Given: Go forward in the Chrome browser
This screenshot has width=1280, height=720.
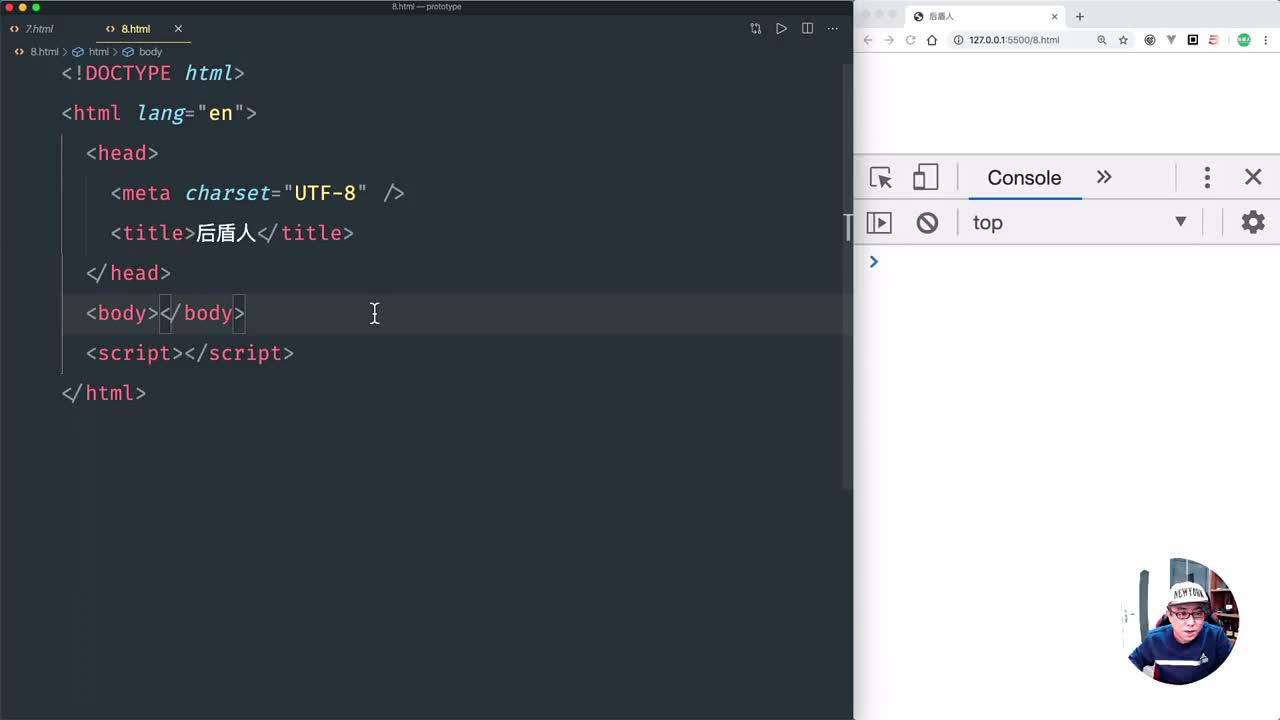Looking at the screenshot, I should [x=889, y=40].
